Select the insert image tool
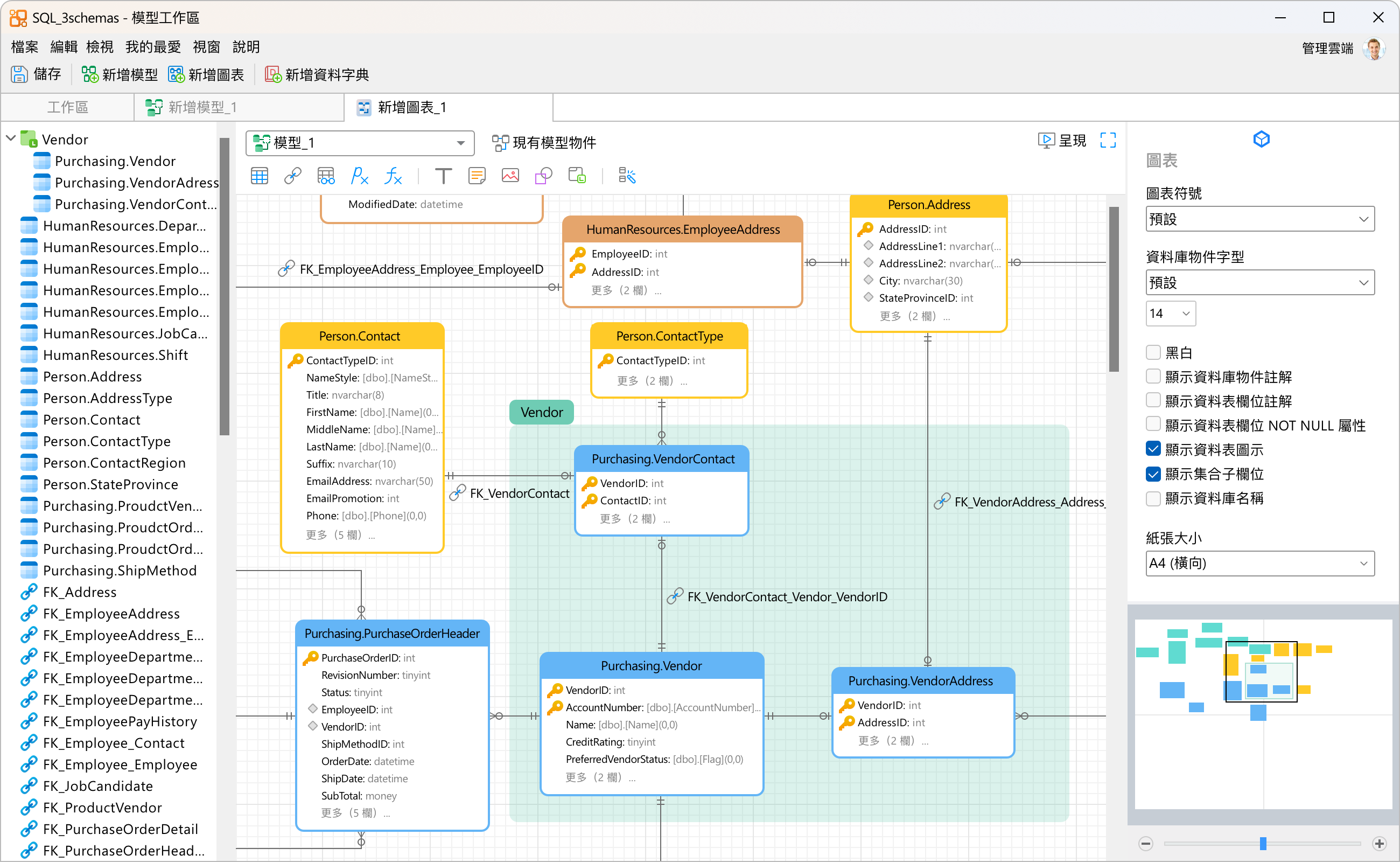Viewport: 1400px width, 862px height. coord(510,176)
